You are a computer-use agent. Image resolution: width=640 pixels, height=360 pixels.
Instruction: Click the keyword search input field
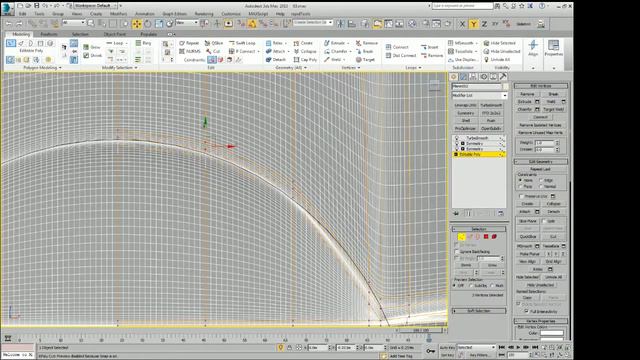(x=462, y=6)
